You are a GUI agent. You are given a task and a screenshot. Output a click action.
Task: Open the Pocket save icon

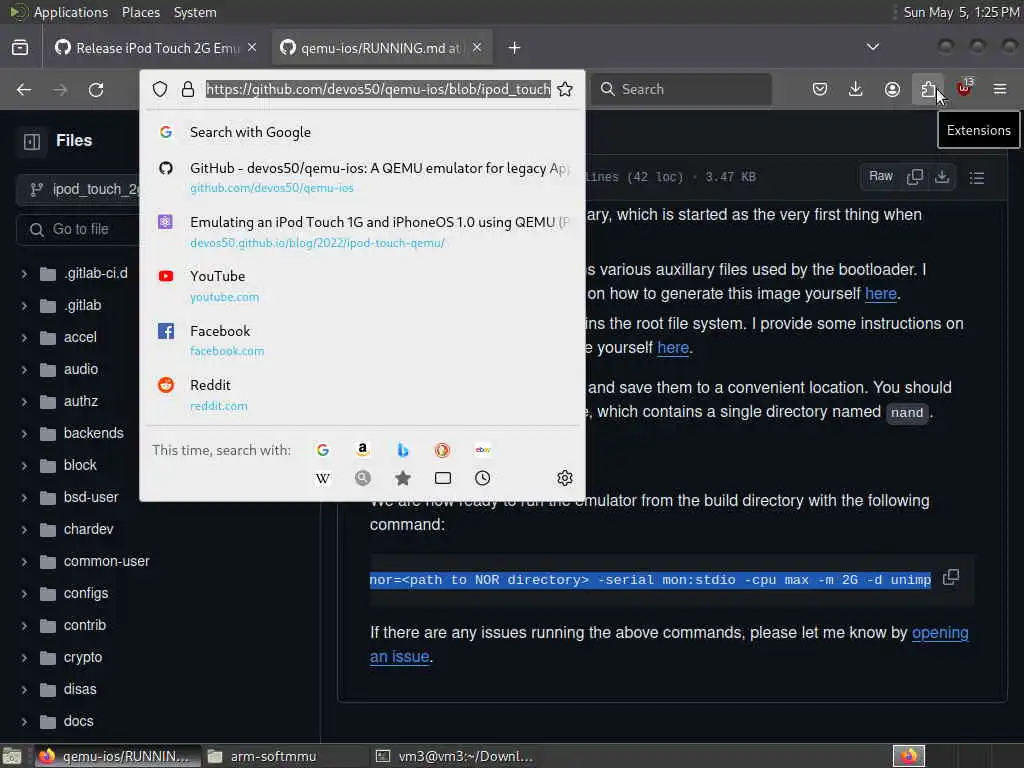(x=820, y=89)
